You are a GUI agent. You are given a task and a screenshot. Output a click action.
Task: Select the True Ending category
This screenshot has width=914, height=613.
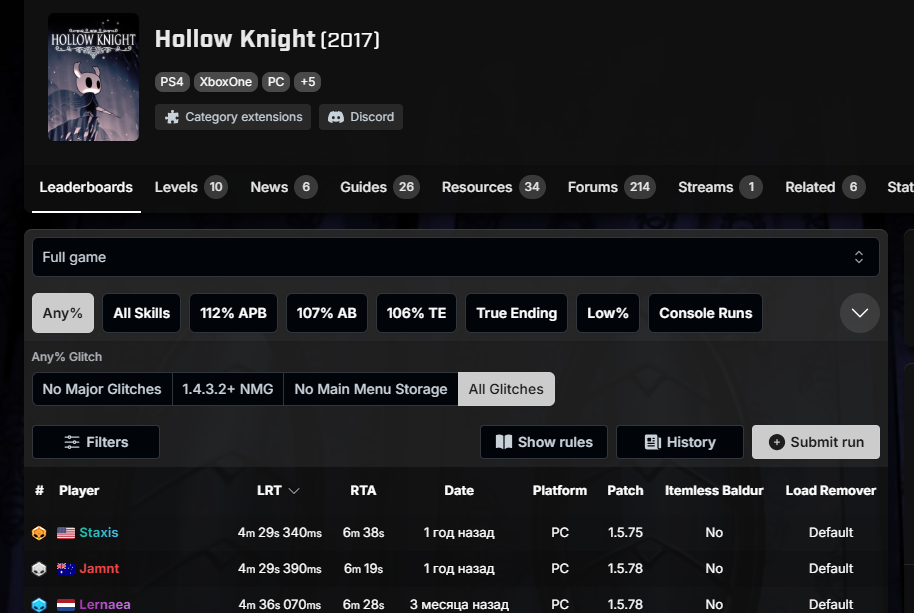click(516, 313)
